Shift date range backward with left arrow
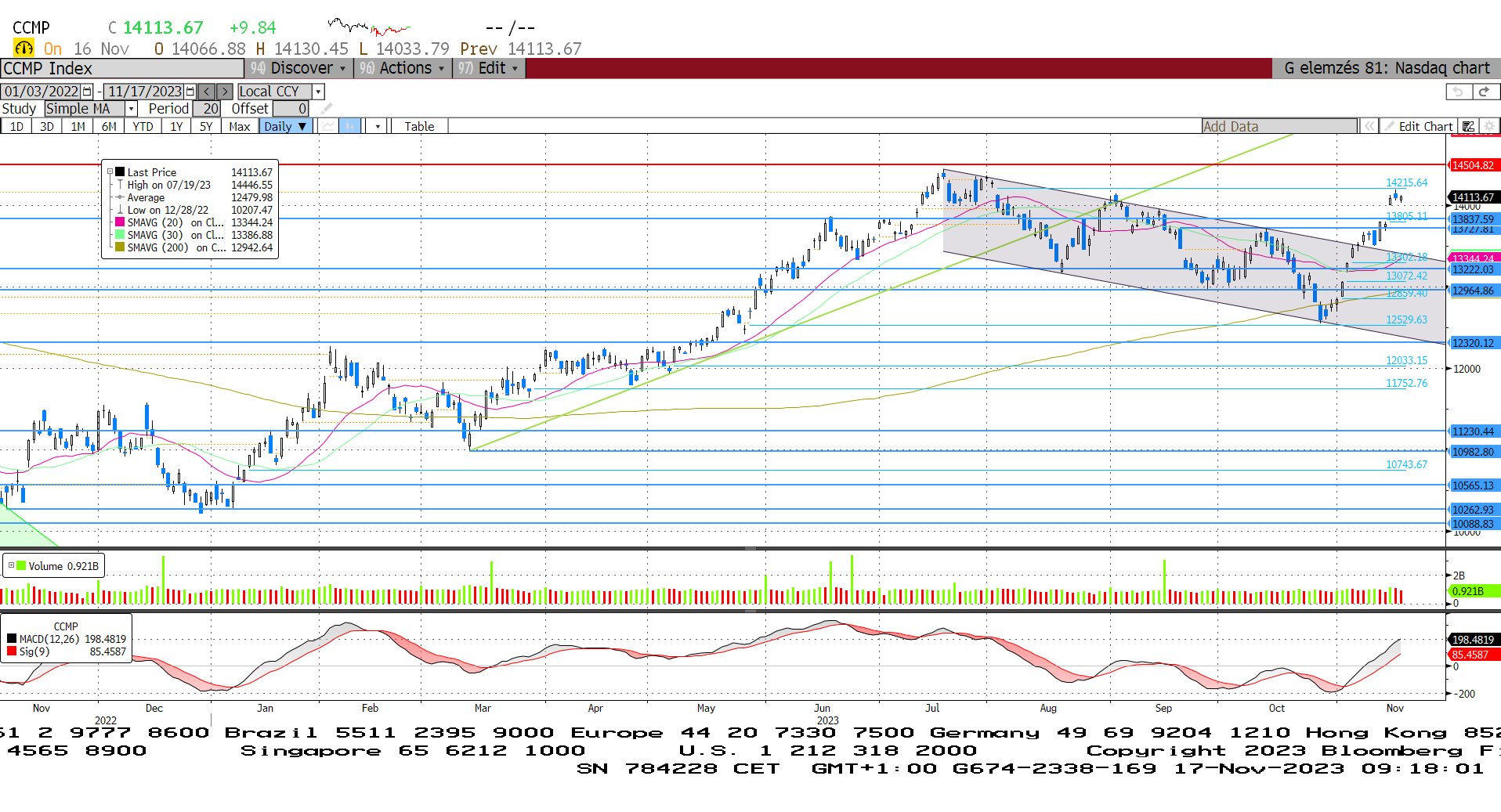The width and height of the screenshot is (1501, 812). pos(206,92)
